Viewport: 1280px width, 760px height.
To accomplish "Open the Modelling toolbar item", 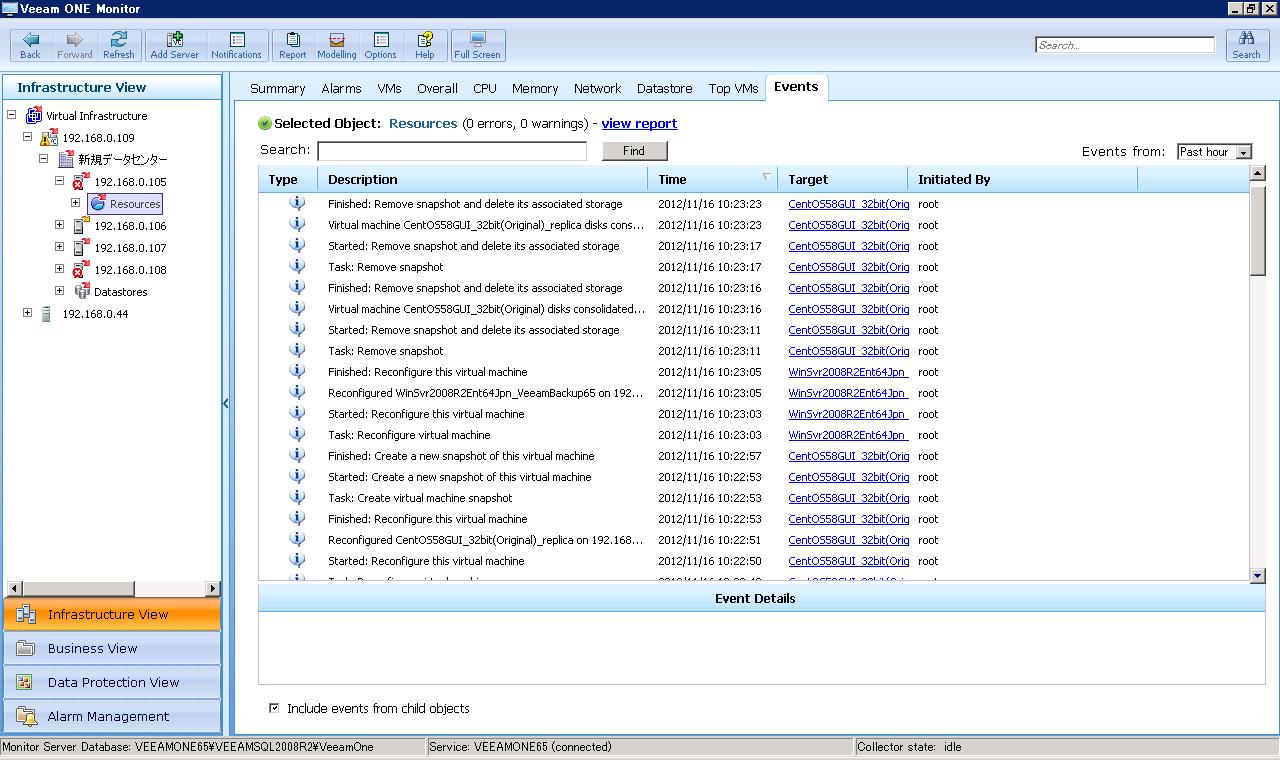I will point(337,45).
